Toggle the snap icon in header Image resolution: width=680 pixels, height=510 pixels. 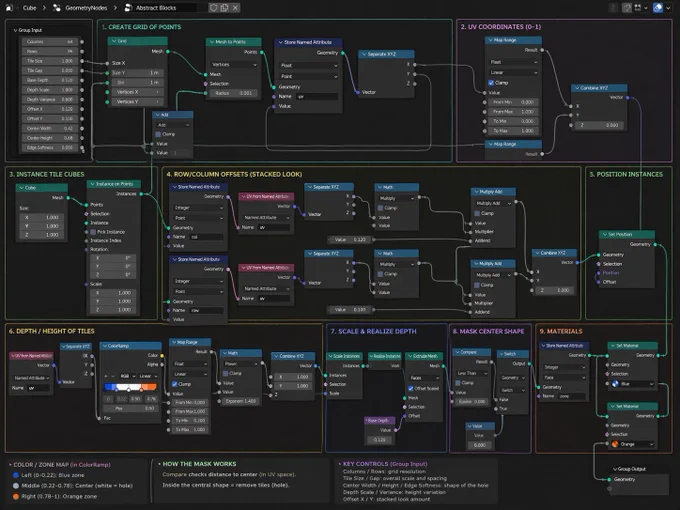[627, 8]
